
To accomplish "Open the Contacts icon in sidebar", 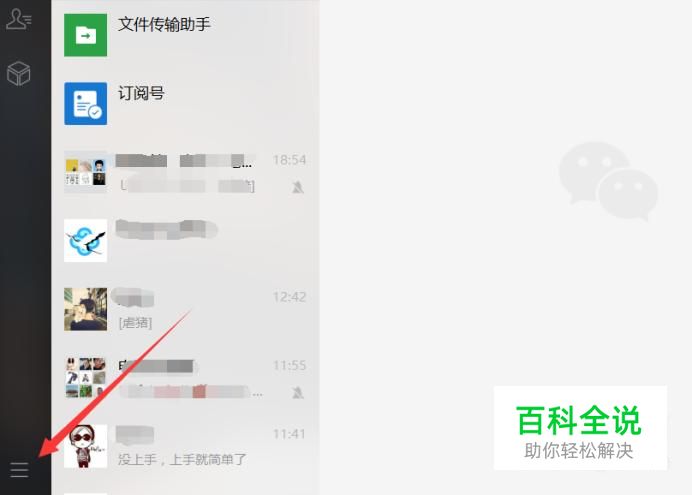I will pos(19,19).
